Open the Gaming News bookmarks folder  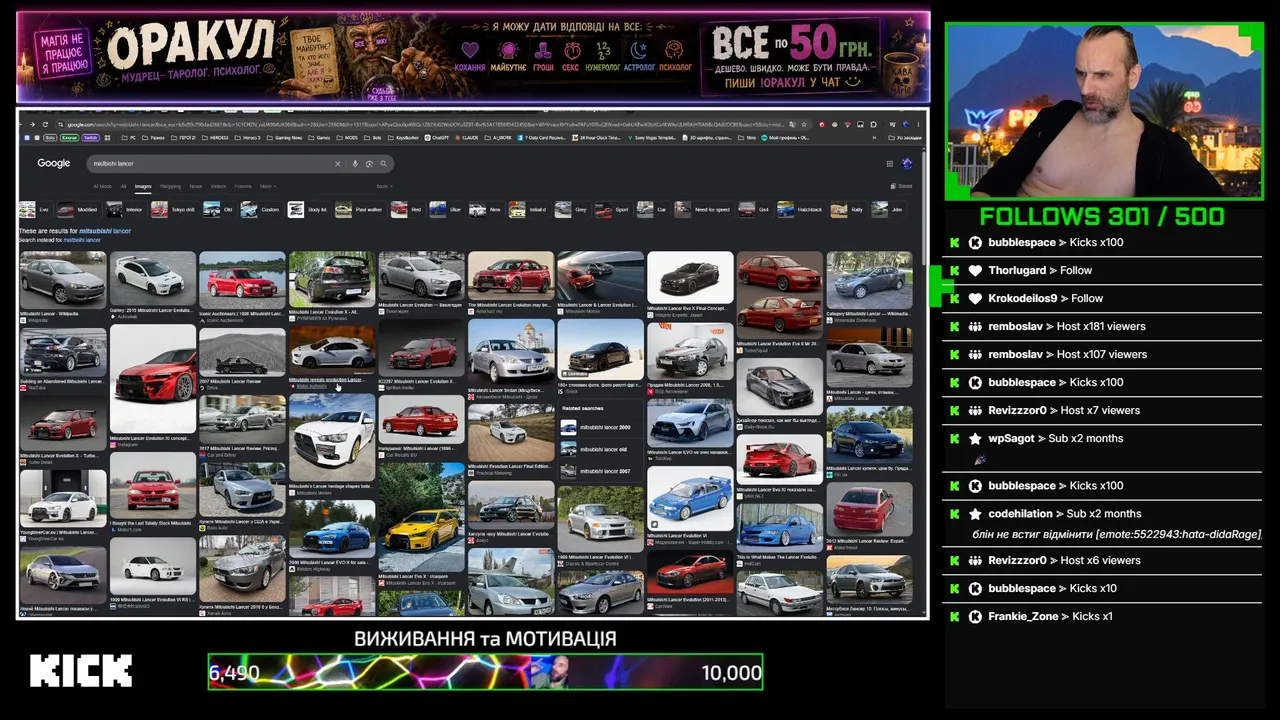285,137
